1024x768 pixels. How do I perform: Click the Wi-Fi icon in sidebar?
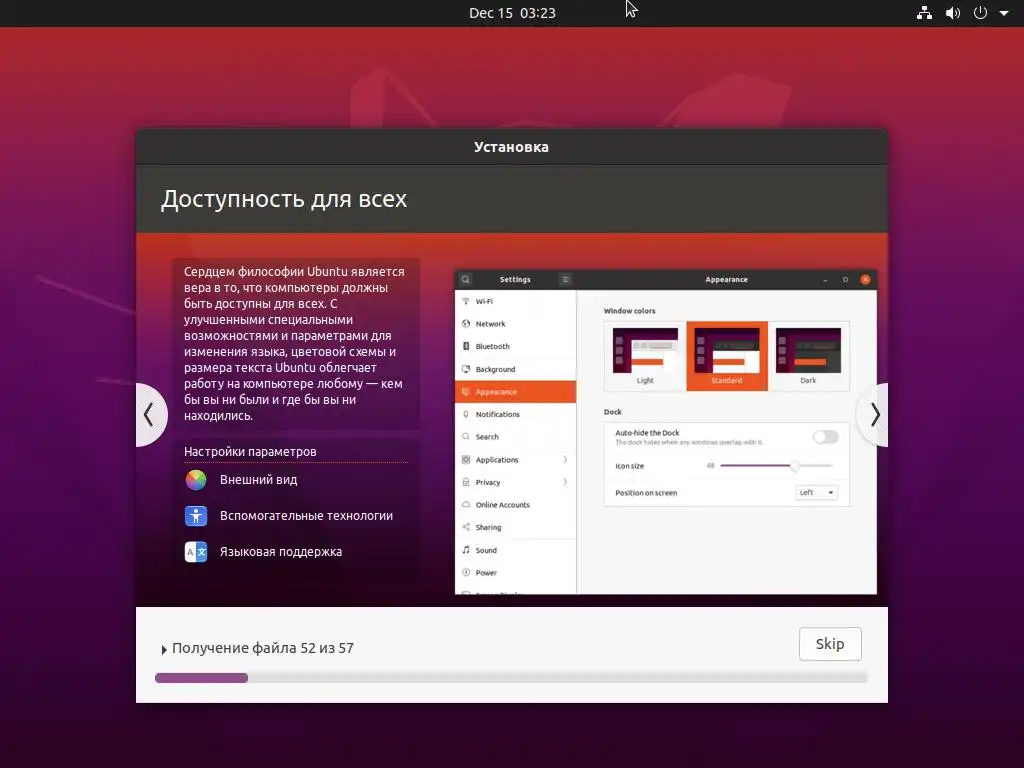click(x=466, y=301)
